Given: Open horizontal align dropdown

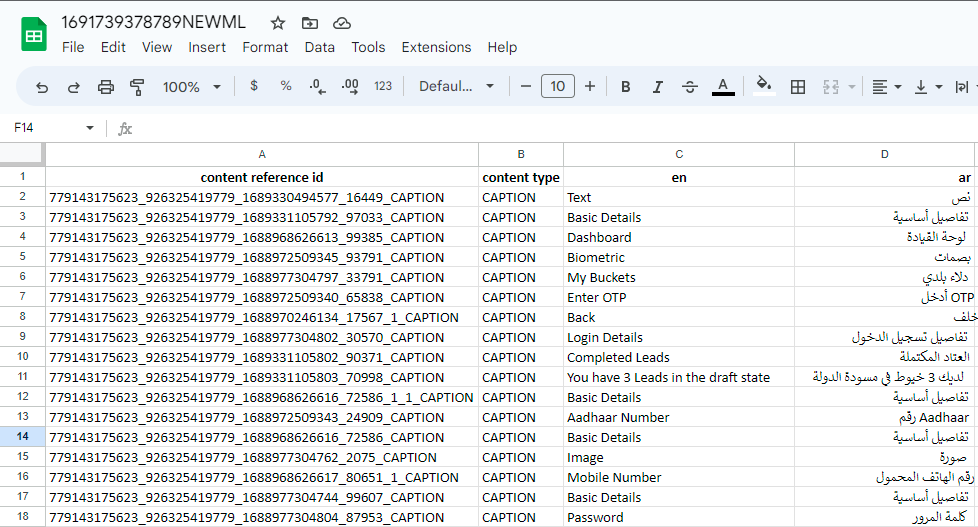Looking at the screenshot, I should (x=886, y=87).
